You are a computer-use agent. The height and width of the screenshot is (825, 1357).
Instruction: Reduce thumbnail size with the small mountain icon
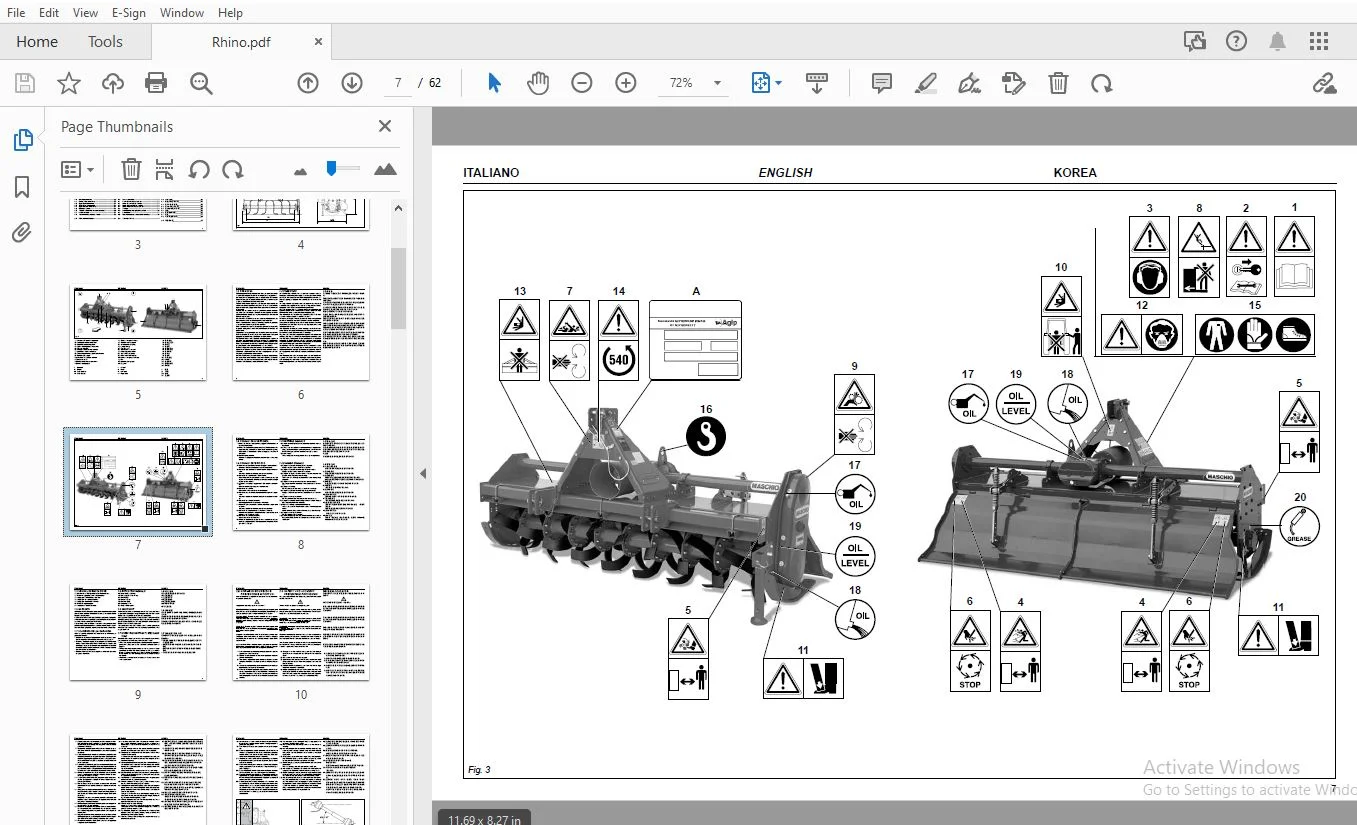coord(301,171)
